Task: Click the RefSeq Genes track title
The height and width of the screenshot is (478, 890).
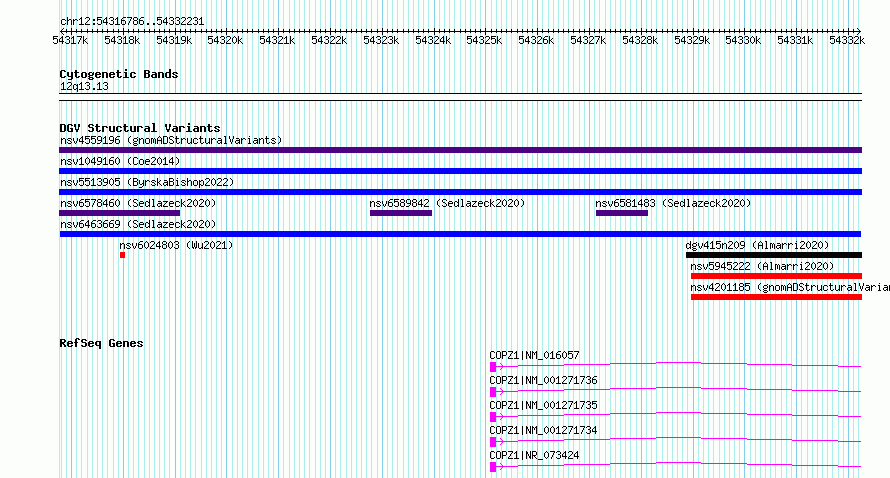Action: tap(101, 343)
